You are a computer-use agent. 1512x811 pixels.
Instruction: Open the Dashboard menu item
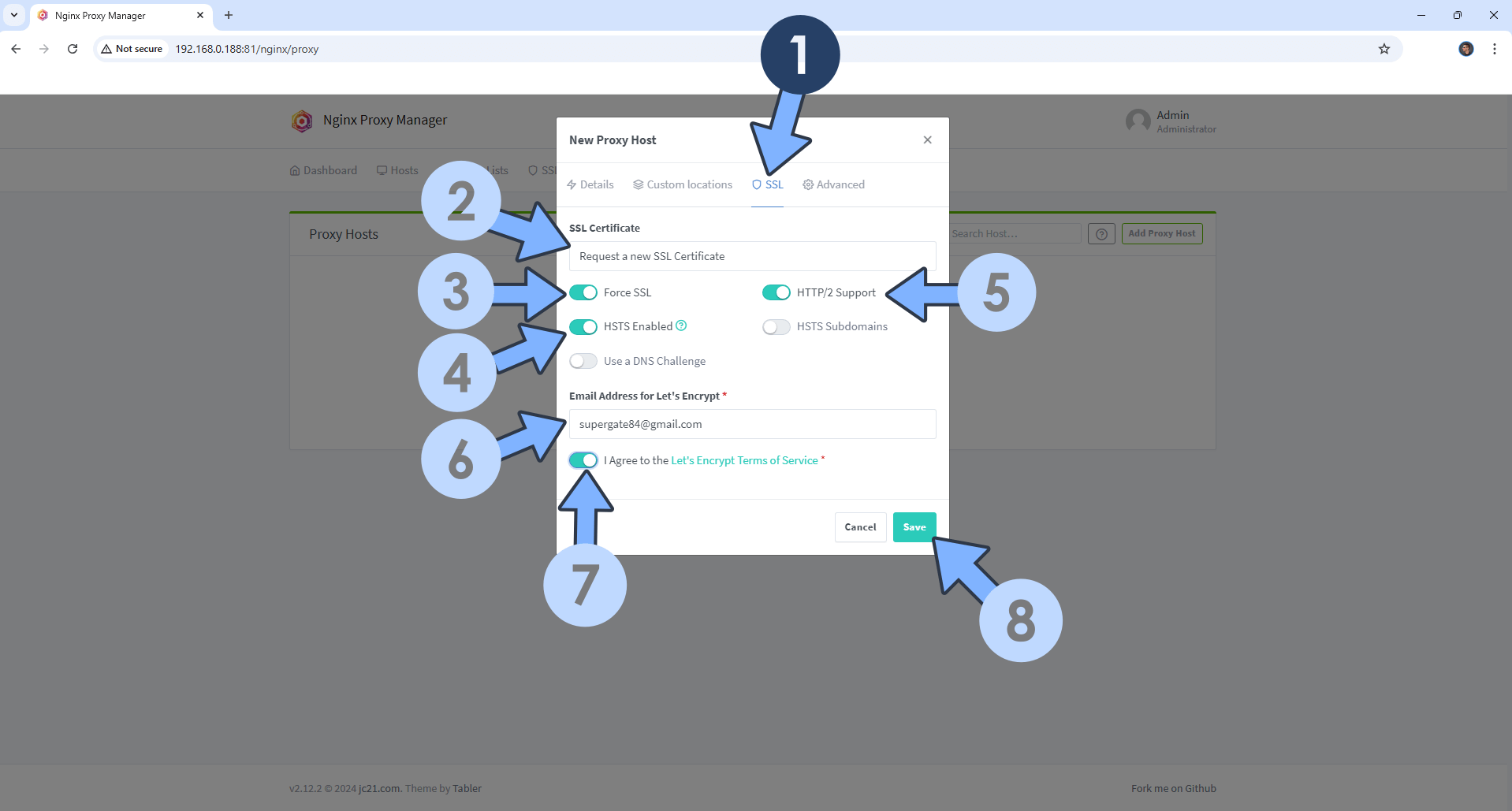(323, 170)
